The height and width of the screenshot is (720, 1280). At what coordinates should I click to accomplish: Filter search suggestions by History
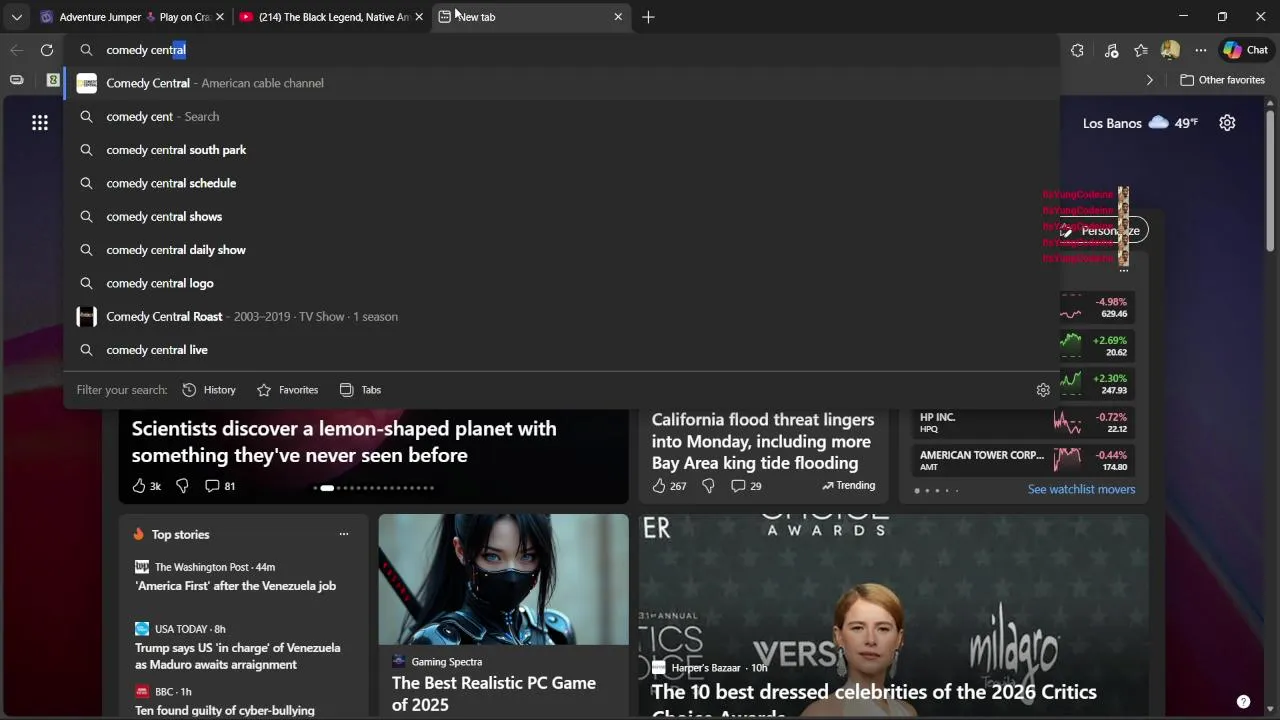[209, 390]
